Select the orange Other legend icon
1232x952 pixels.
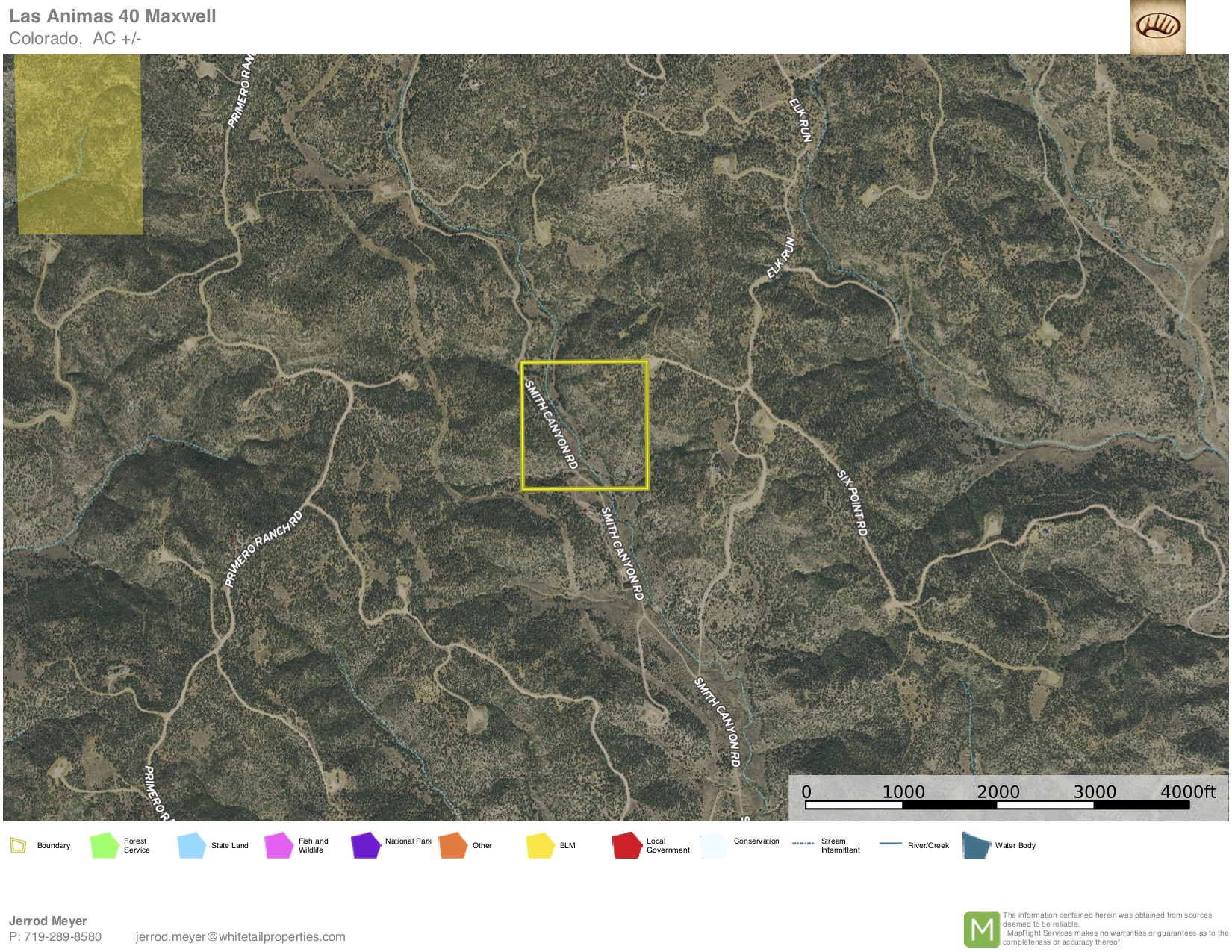(x=453, y=845)
